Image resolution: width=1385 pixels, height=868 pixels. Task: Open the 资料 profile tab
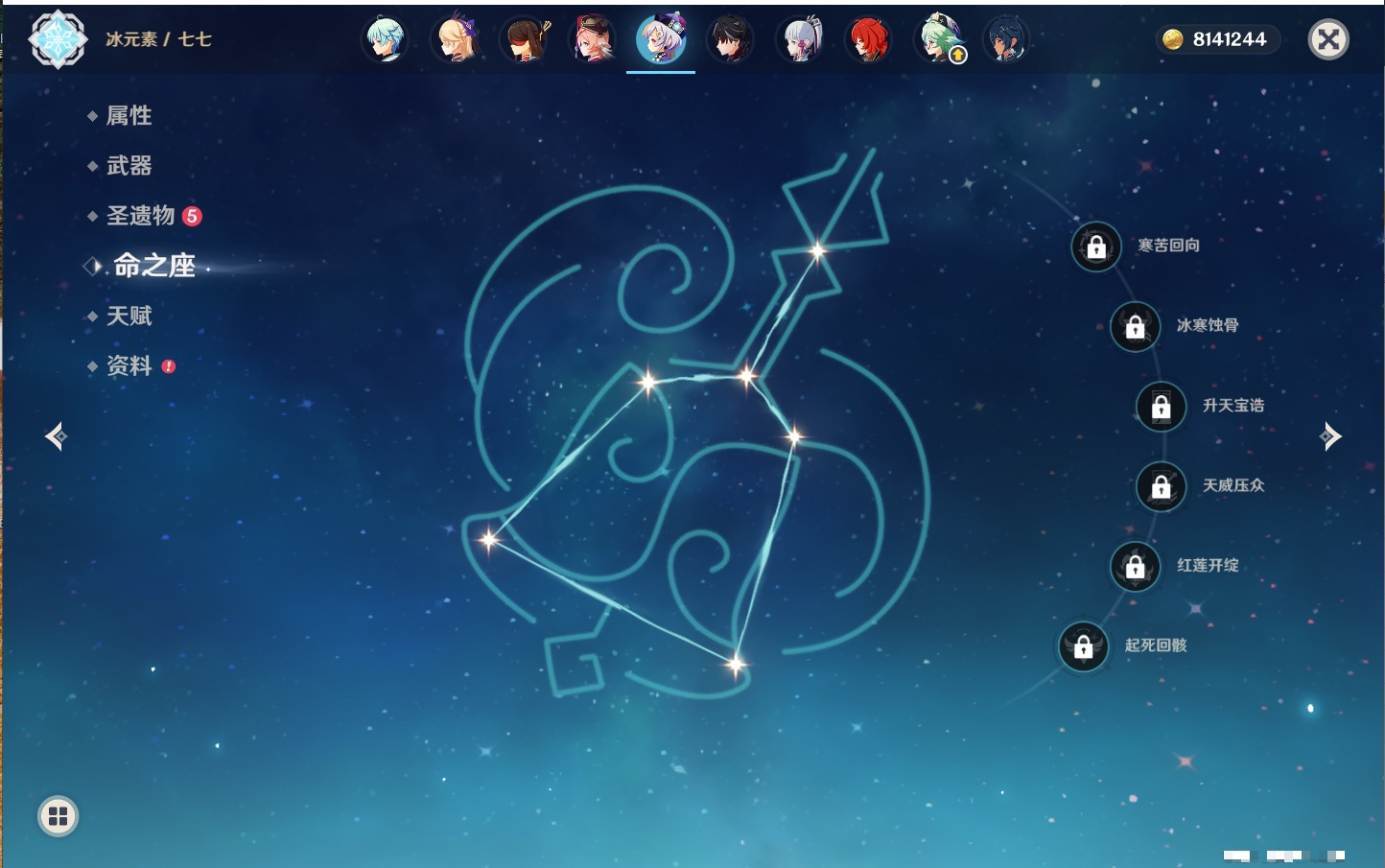click(x=129, y=365)
